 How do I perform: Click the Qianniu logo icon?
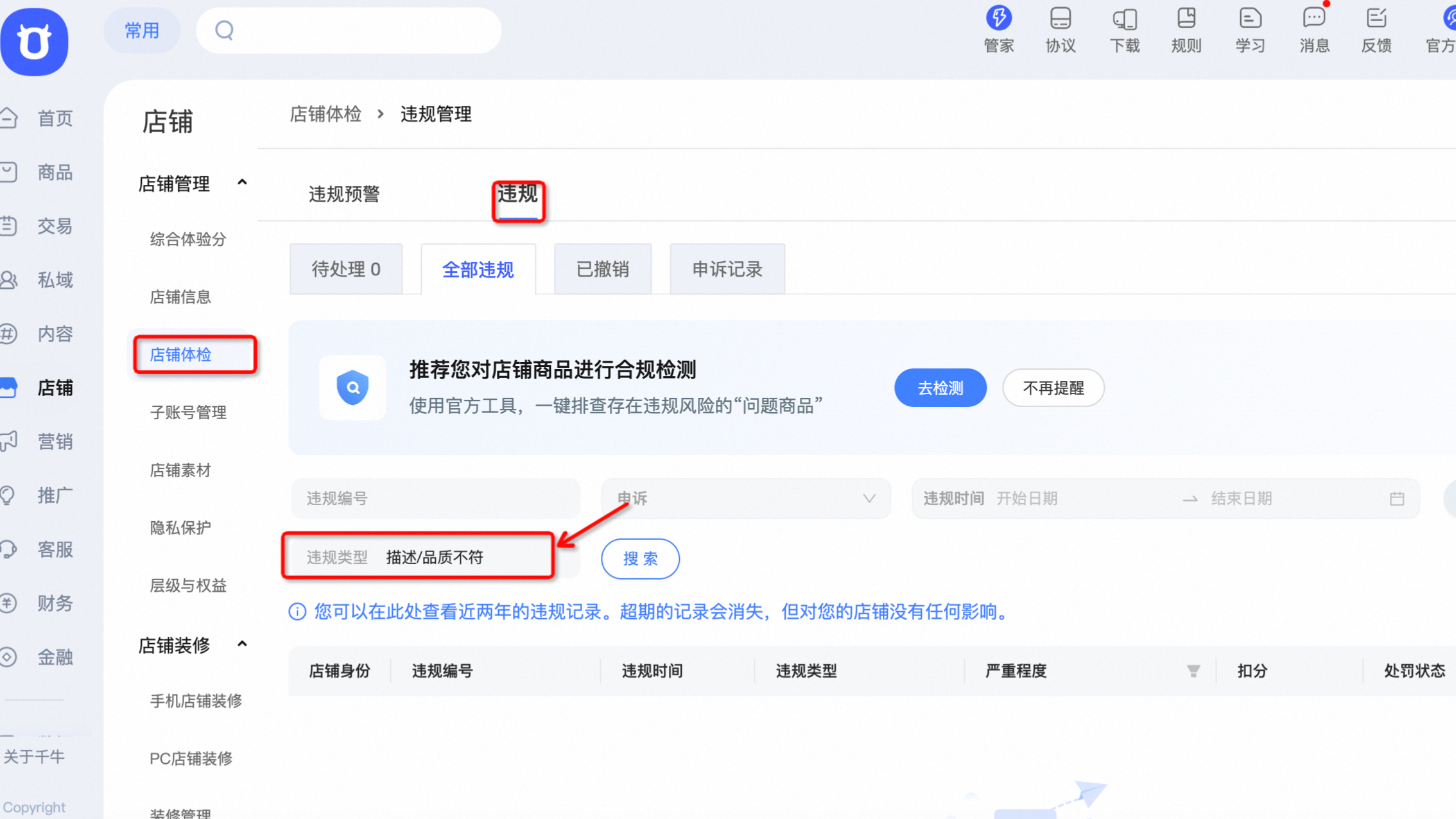click(34, 41)
